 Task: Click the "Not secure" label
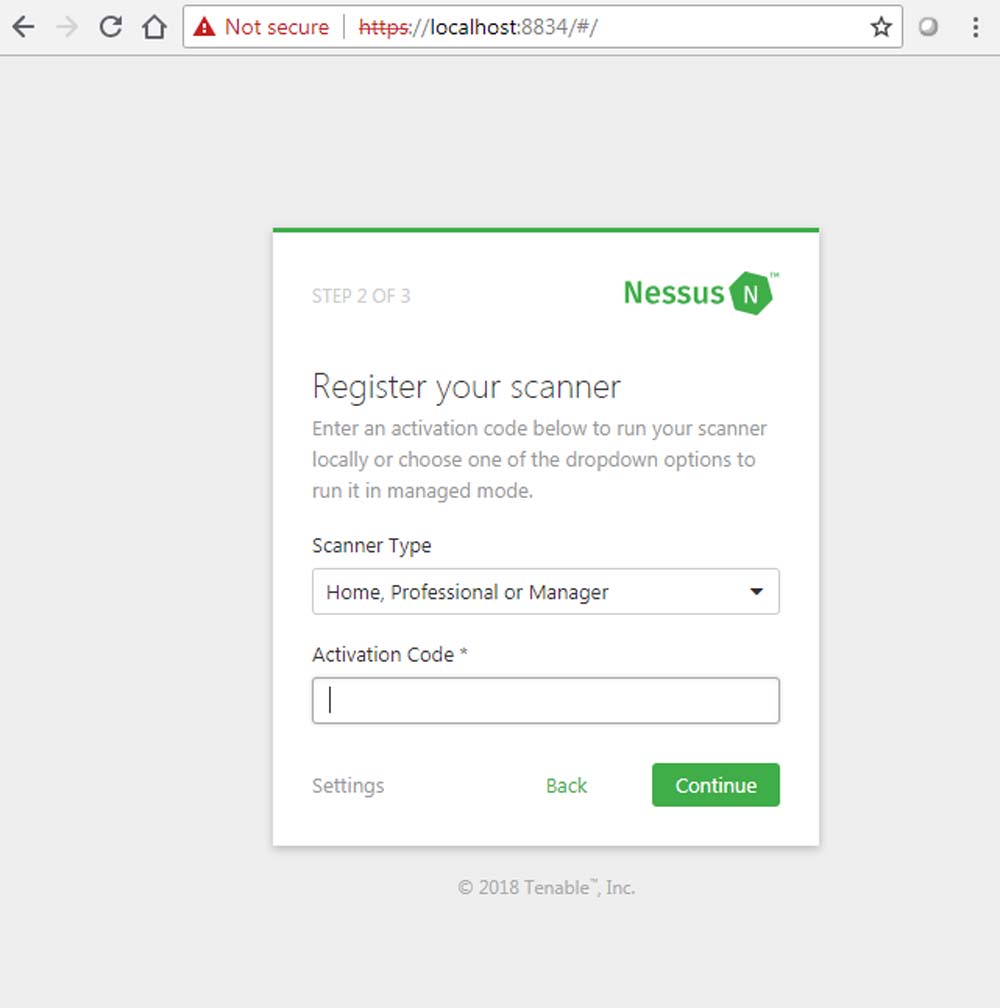277,27
